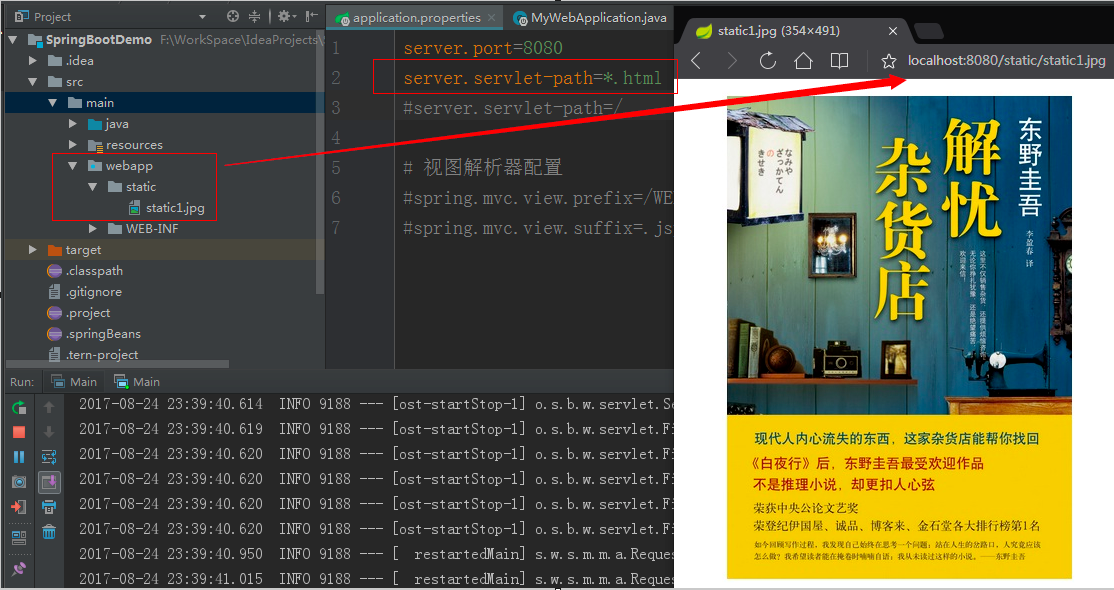Pin the Run tab with pushpin icon
The image size is (1114, 590).
tap(19, 568)
